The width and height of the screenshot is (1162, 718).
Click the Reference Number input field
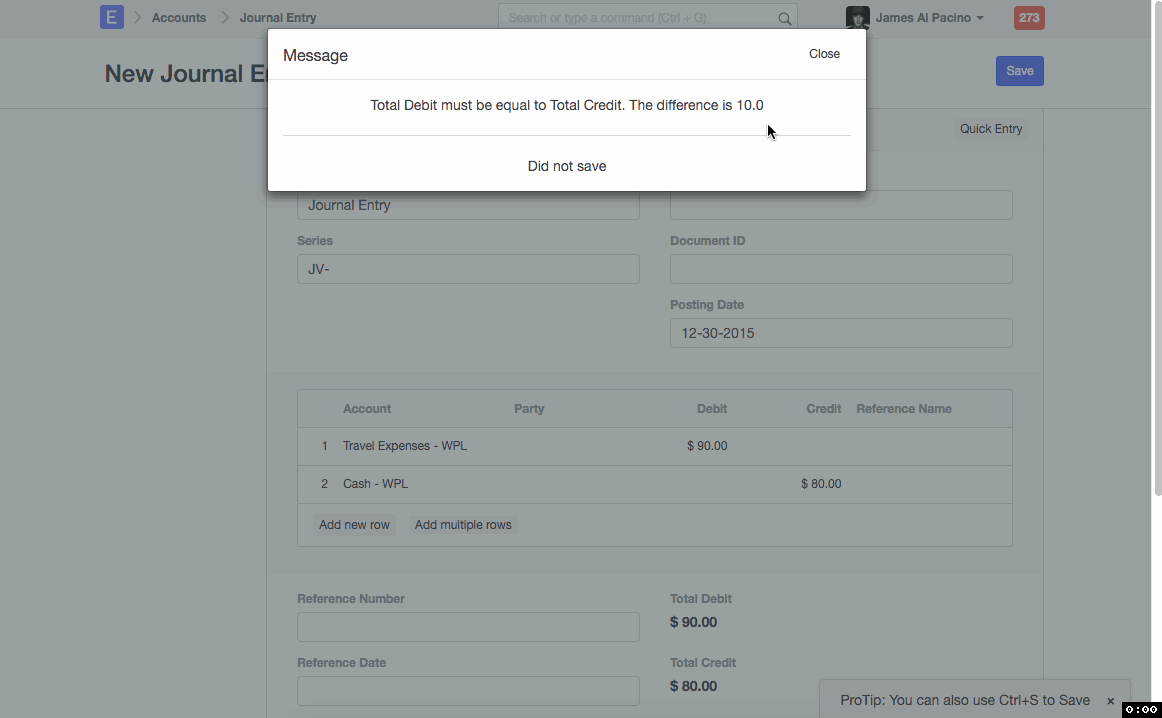pyautogui.click(x=468, y=627)
